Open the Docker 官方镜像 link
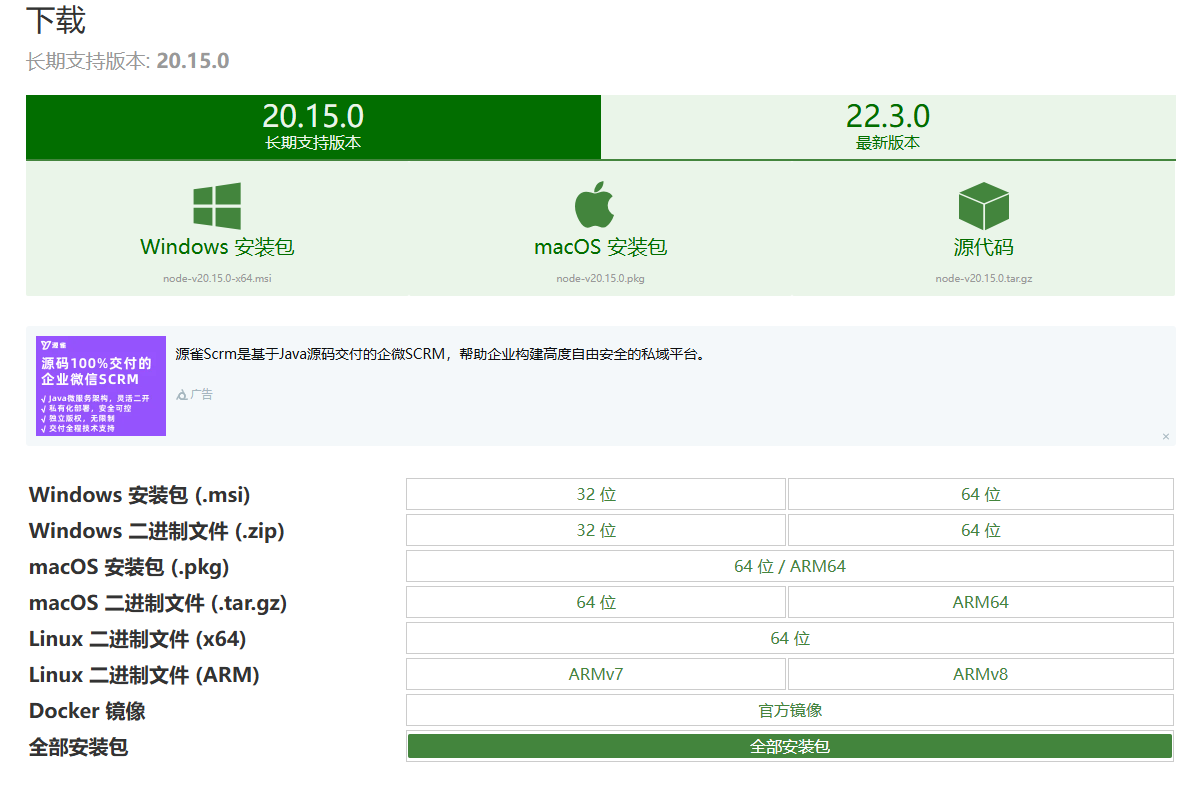This screenshot has width=1190, height=789. click(x=788, y=709)
